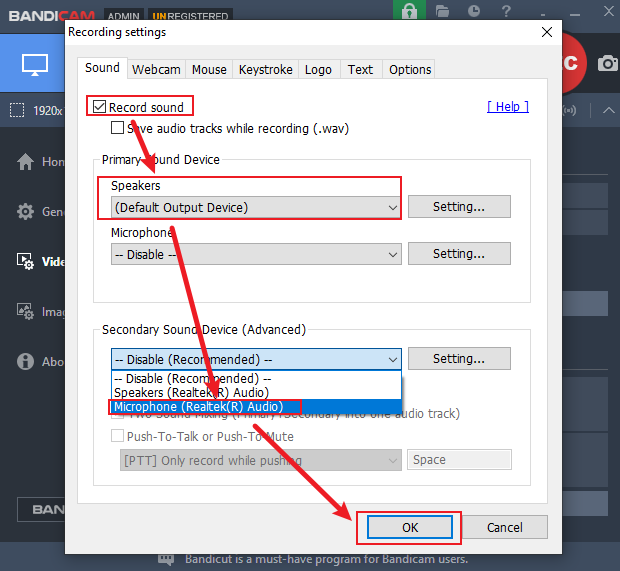Enable Push-To-Talk or Push-To-Mute checkbox
The width and height of the screenshot is (620, 571).
tap(117, 436)
